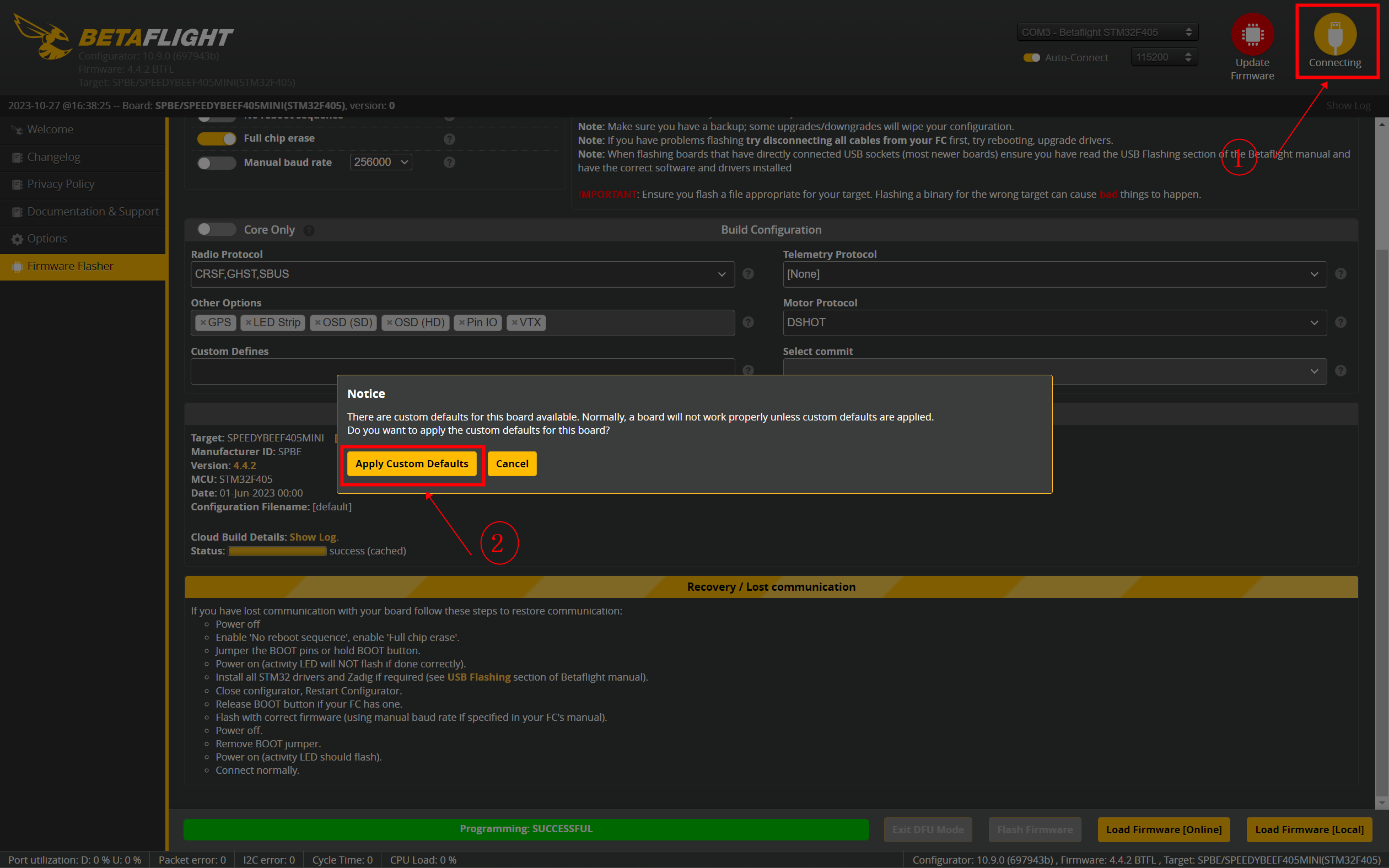Click the Options gear icon
Screen dimensions: 1389x868
pyautogui.click(x=17, y=239)
